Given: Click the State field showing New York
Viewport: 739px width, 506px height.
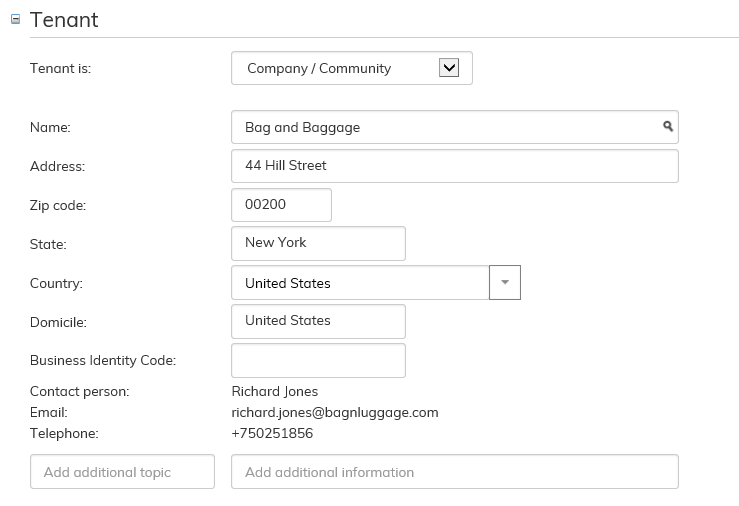Looking at the screenshot, I should point(318,243).
